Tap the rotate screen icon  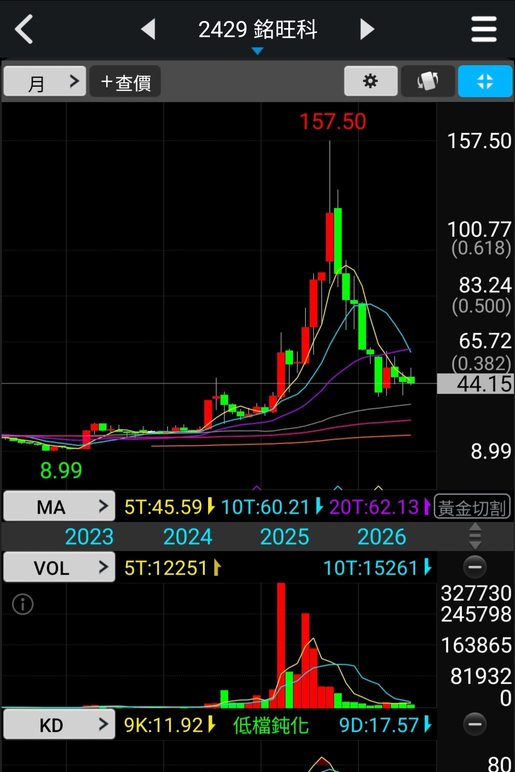428,81
